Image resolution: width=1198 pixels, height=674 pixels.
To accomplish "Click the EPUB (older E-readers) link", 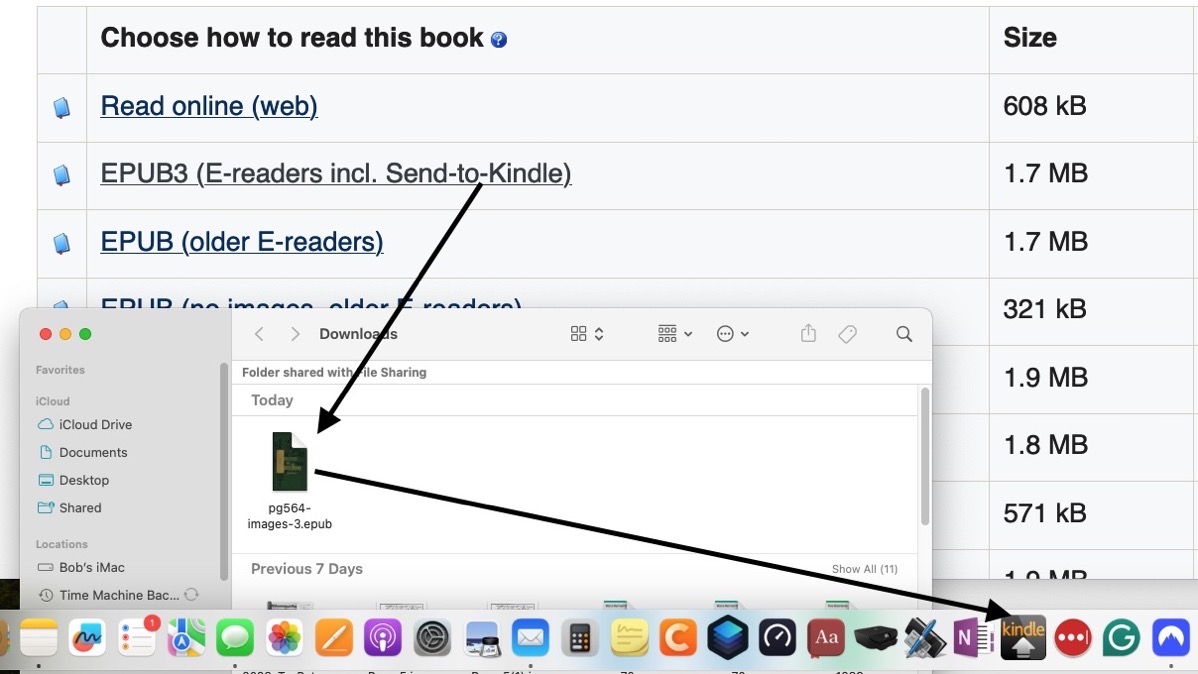I will pyautogui.click(x=242, y=242).
